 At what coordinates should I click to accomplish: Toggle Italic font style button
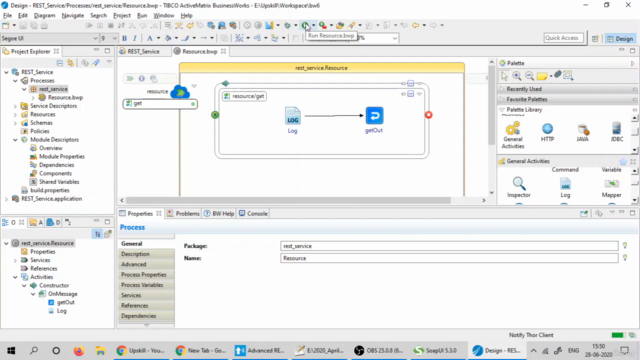[135, 38]
